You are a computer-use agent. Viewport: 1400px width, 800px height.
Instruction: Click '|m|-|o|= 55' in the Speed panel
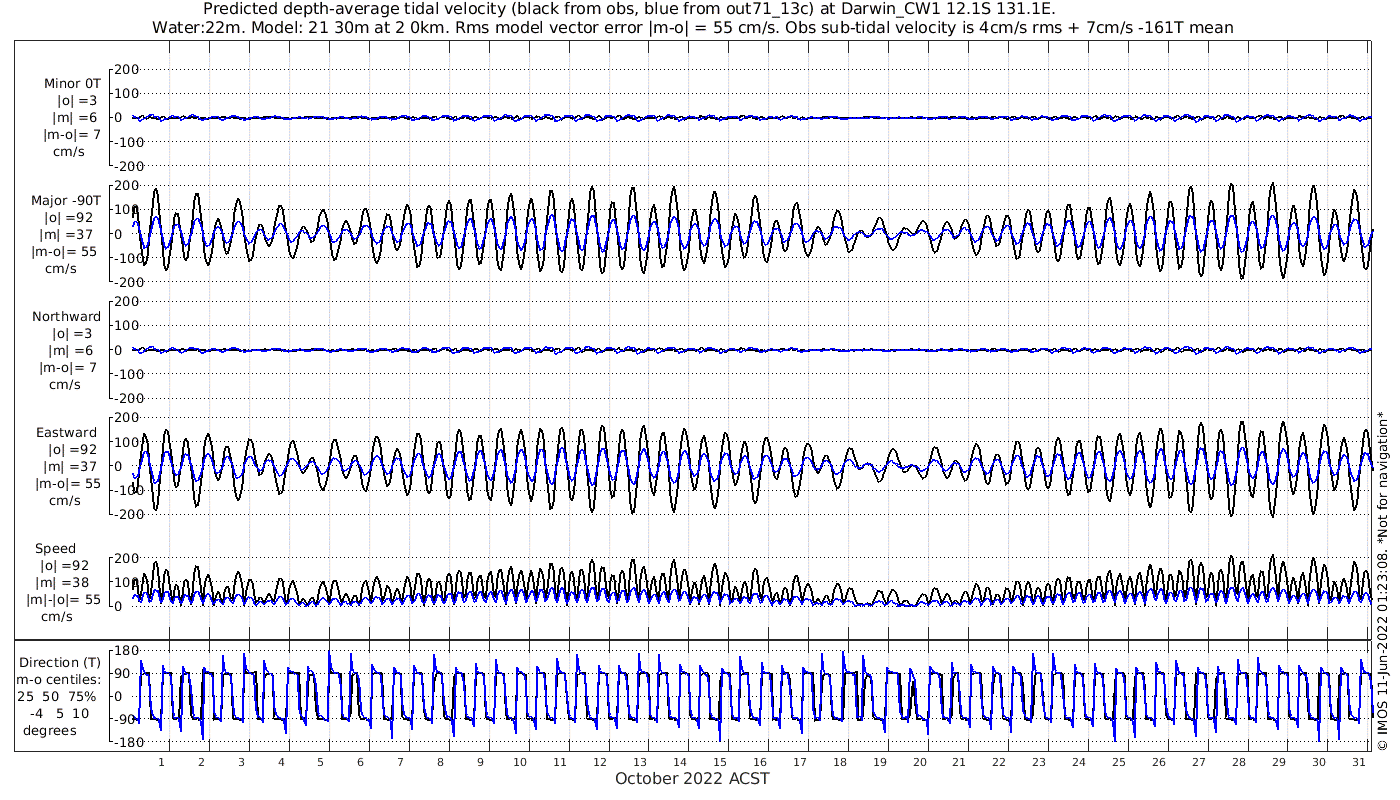point(64,600)
